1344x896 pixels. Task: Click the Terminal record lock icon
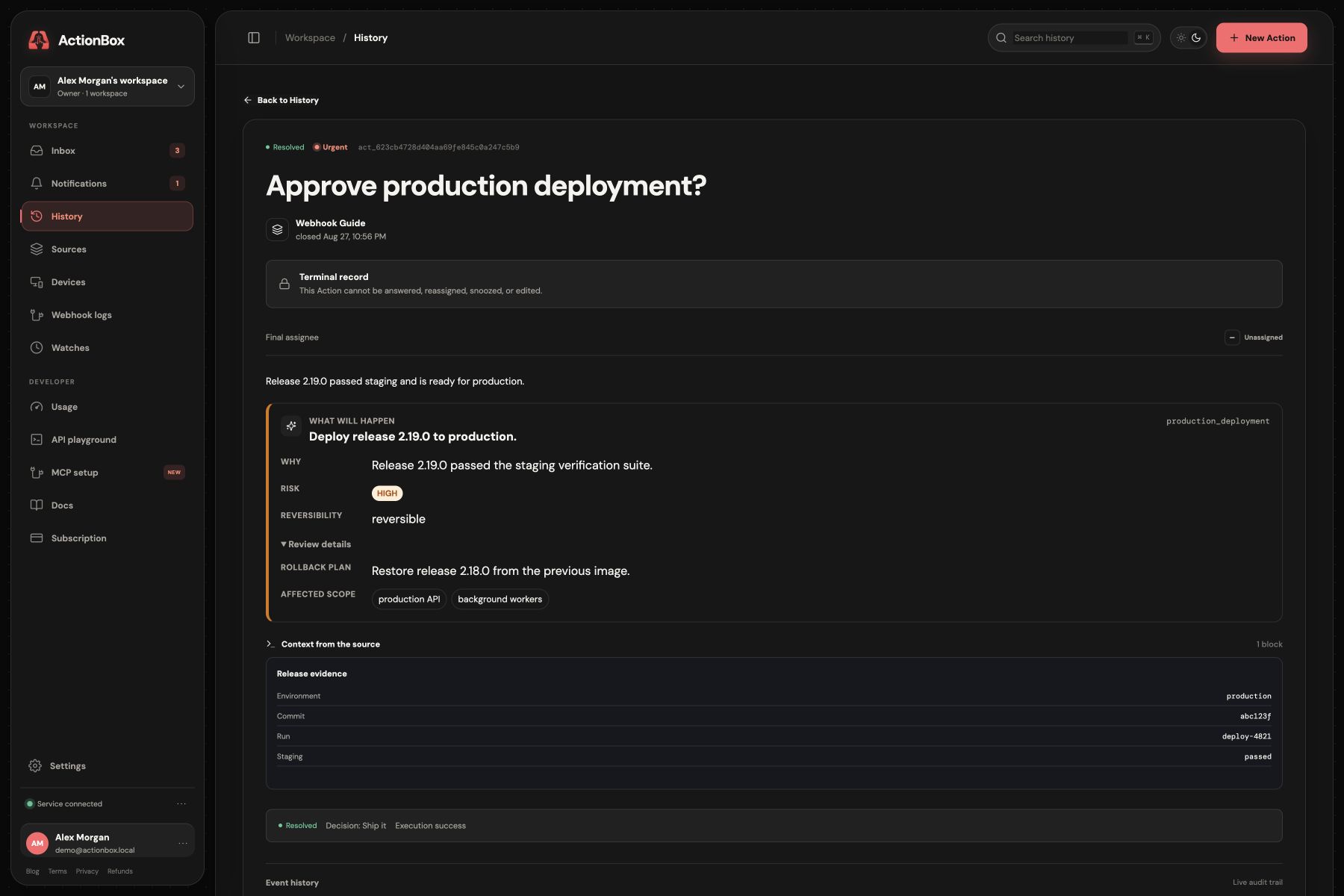284,284
